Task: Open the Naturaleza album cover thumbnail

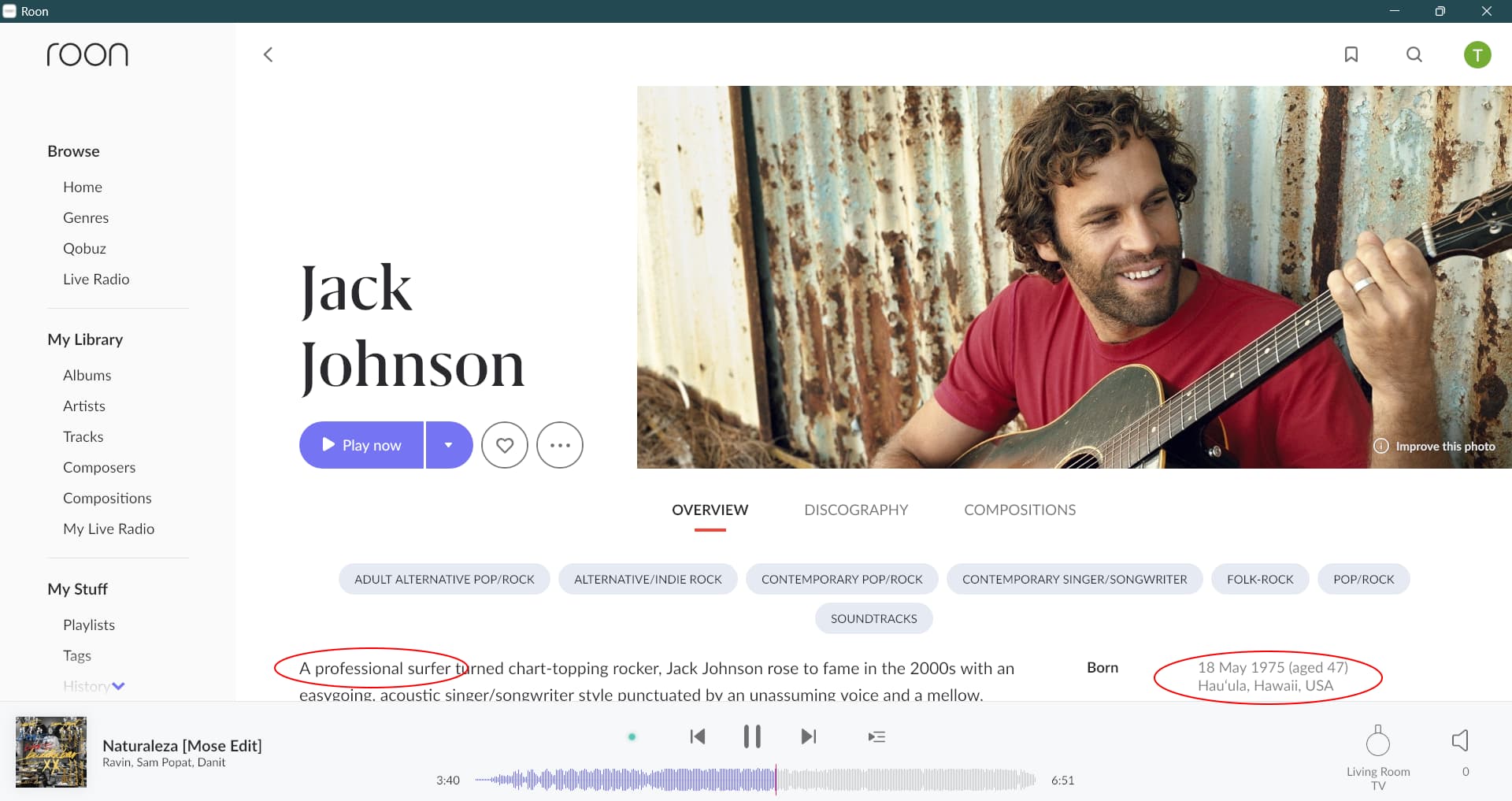Action: [51, 752]
